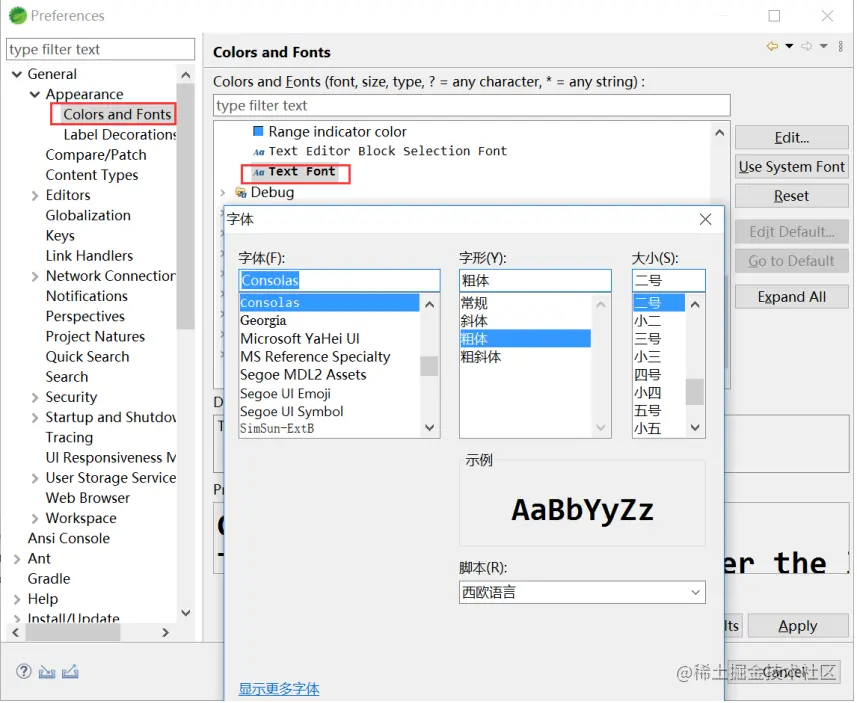Collapse the General tree node

17,74
